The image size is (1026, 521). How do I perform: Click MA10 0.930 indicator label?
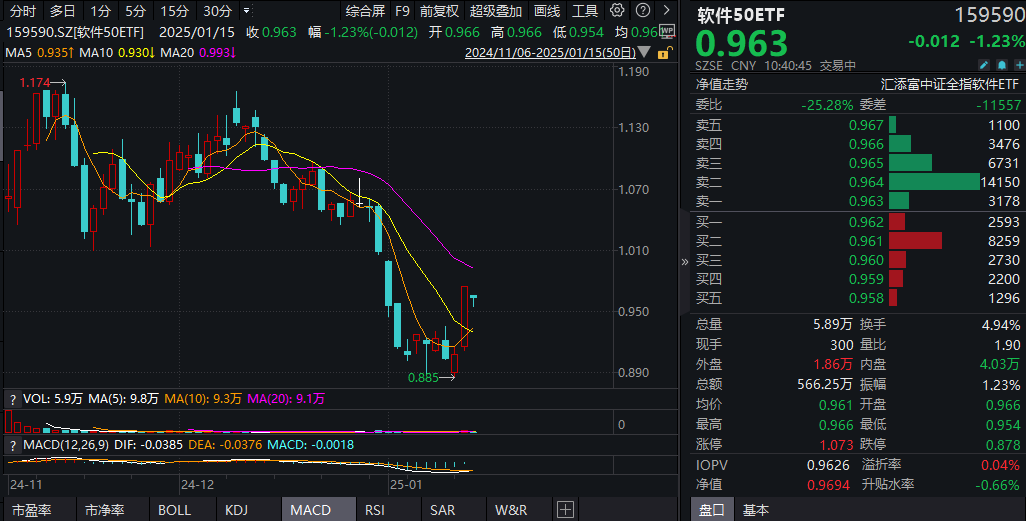tap(117, 52)
